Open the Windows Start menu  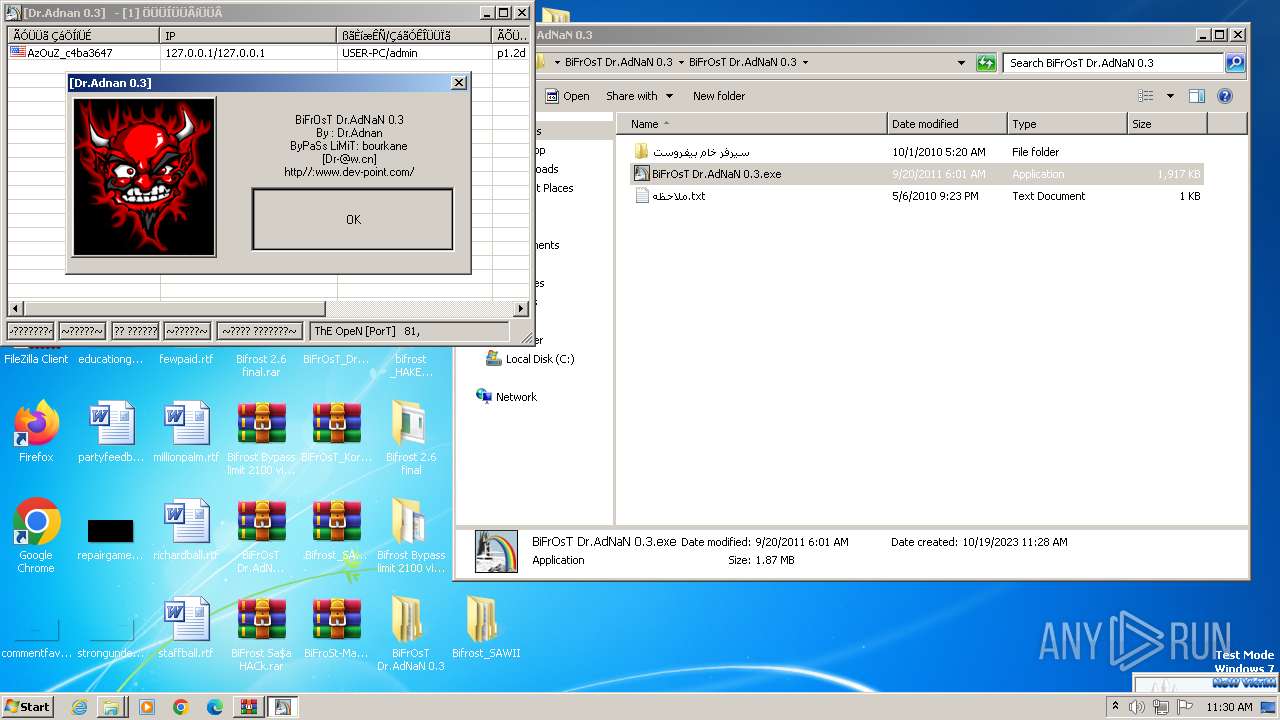pos(28,706)
